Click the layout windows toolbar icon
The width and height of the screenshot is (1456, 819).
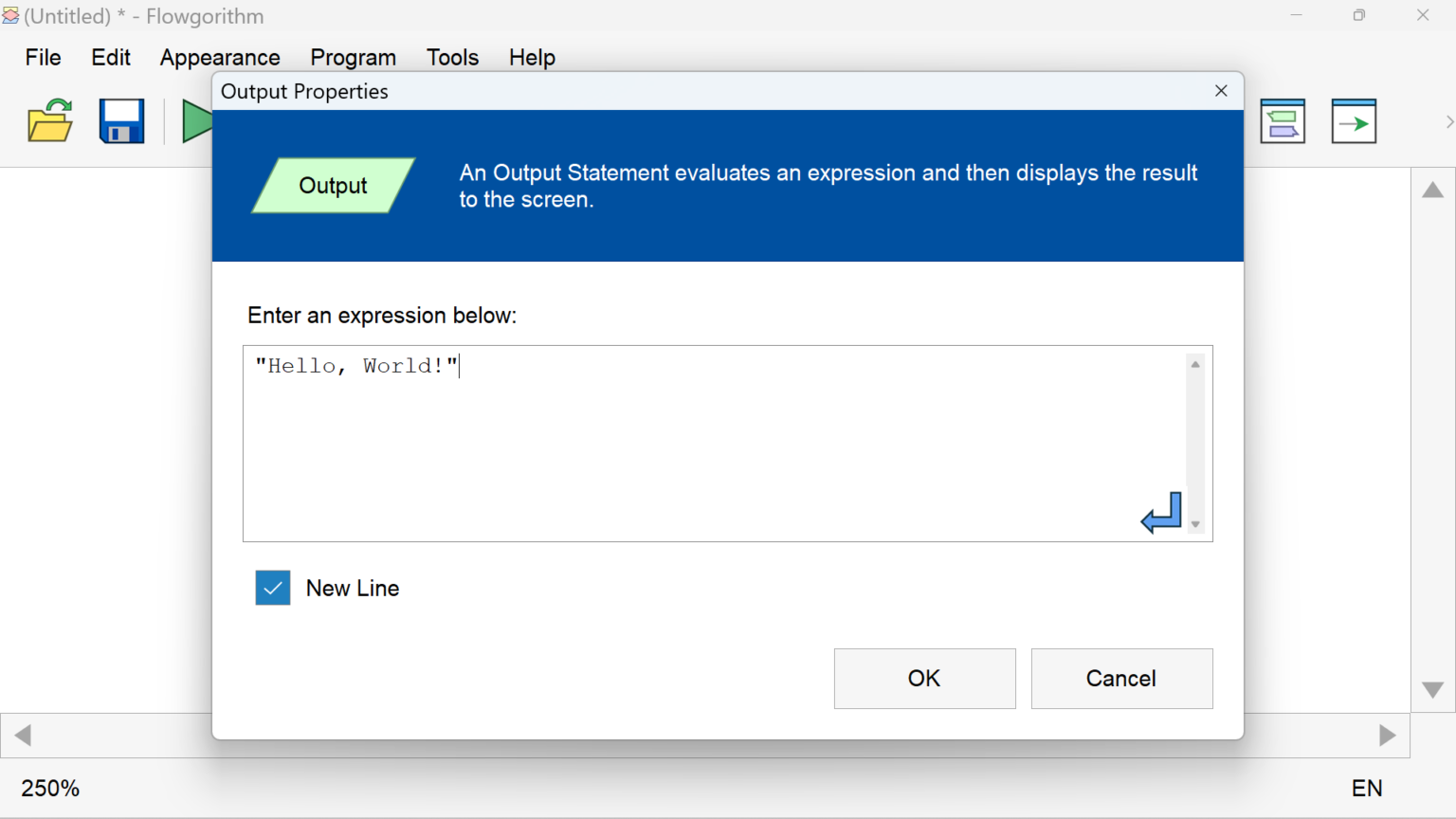(1283, 121)
